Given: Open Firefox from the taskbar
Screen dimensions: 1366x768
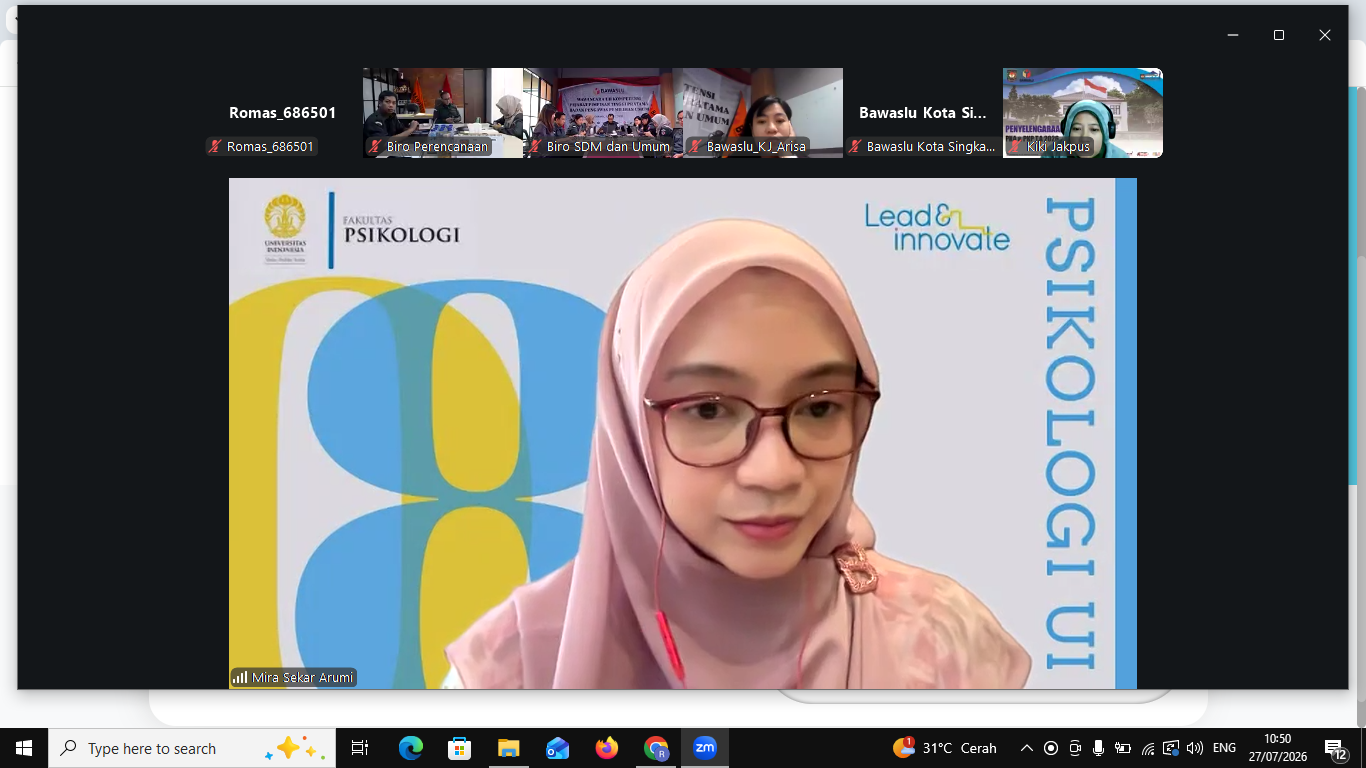Looking at the screenshot, I should (607, 748).
